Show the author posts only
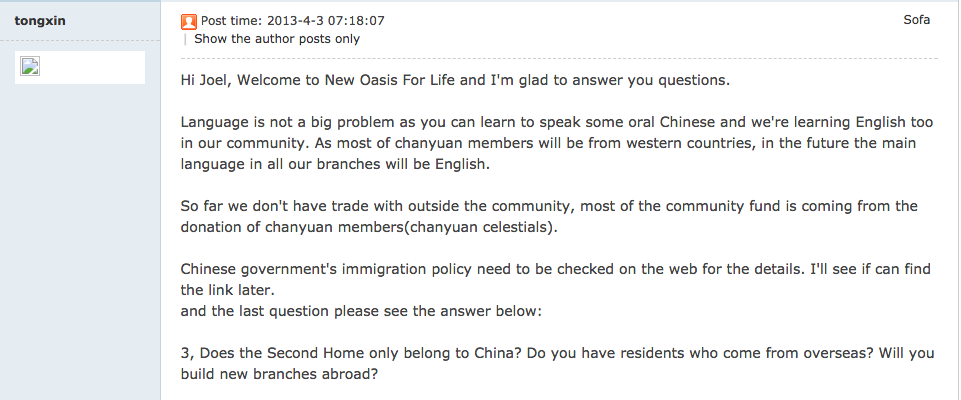Viewport: 961px width, 400px height. [x=277, y=39]
